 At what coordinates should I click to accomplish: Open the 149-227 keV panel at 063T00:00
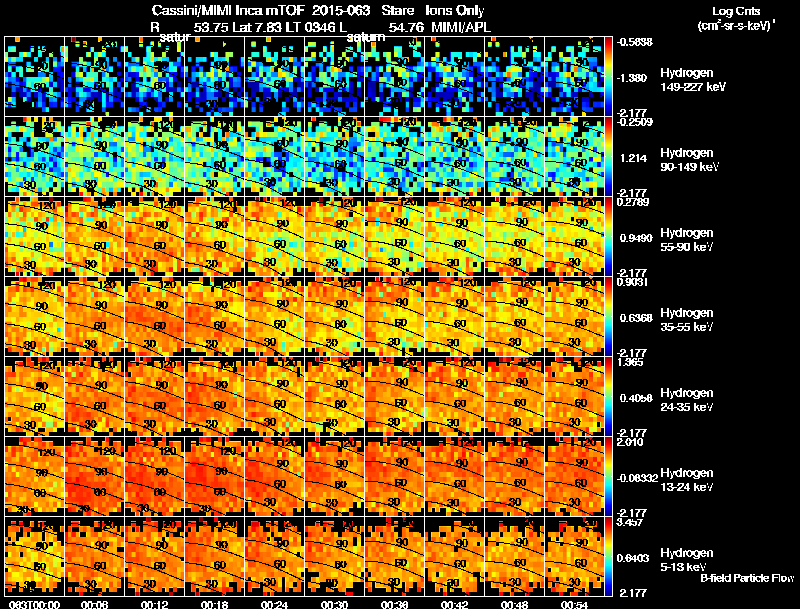click(34, 76)
